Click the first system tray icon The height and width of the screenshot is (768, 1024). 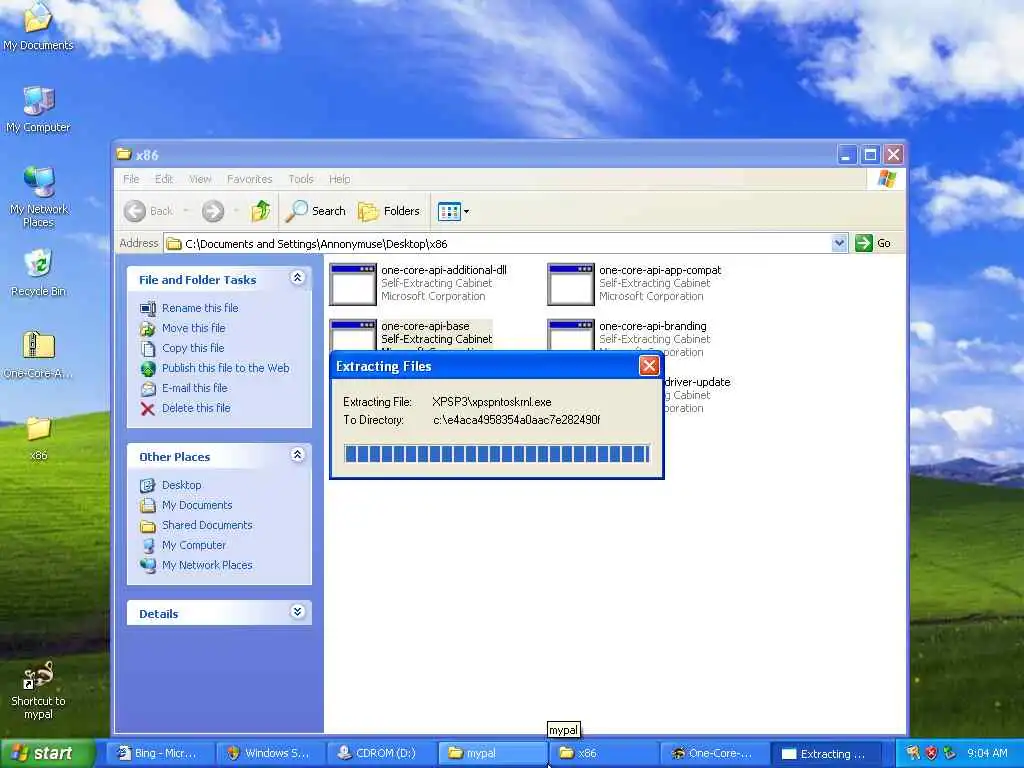click(x=913, y=753)
